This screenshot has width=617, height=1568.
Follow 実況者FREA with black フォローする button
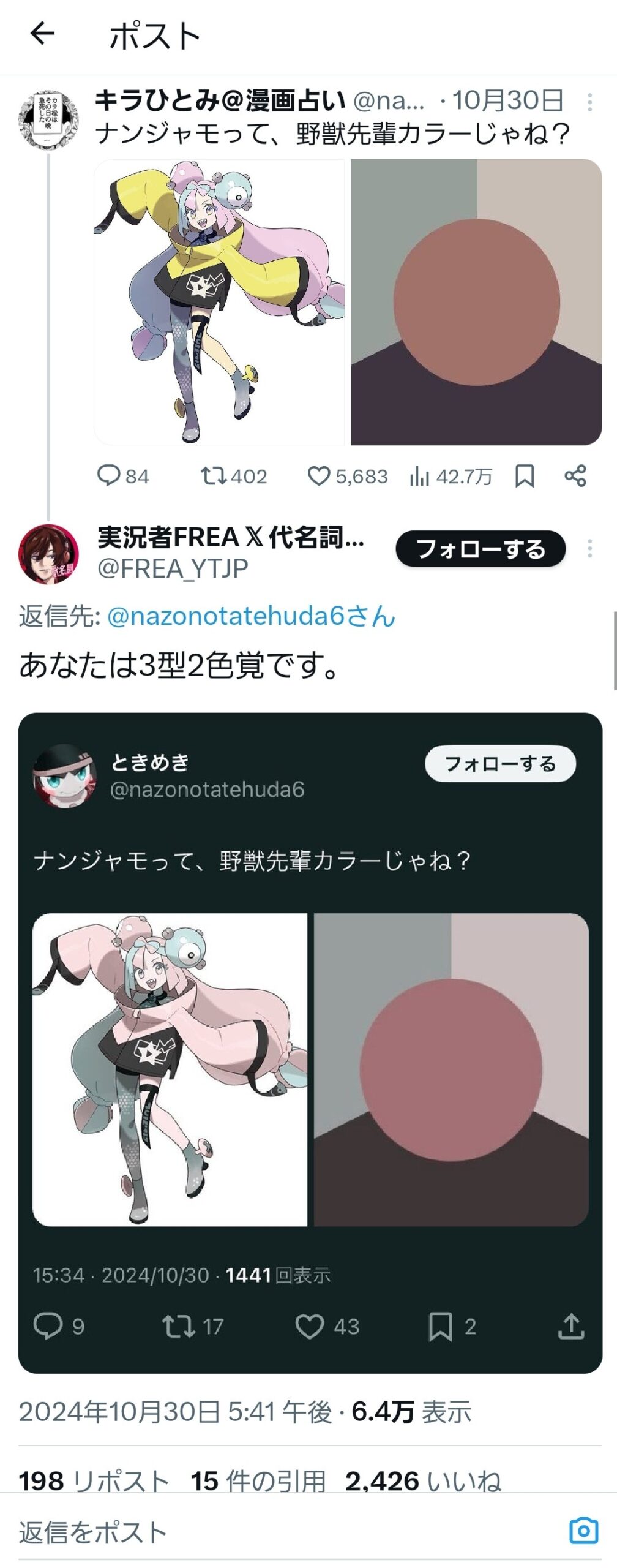coord(481,549)
